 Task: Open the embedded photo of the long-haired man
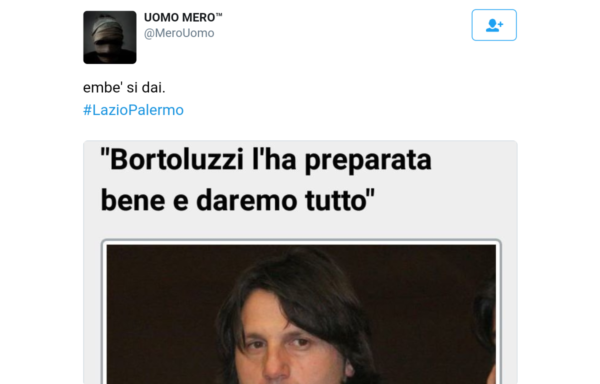[301, 314]
